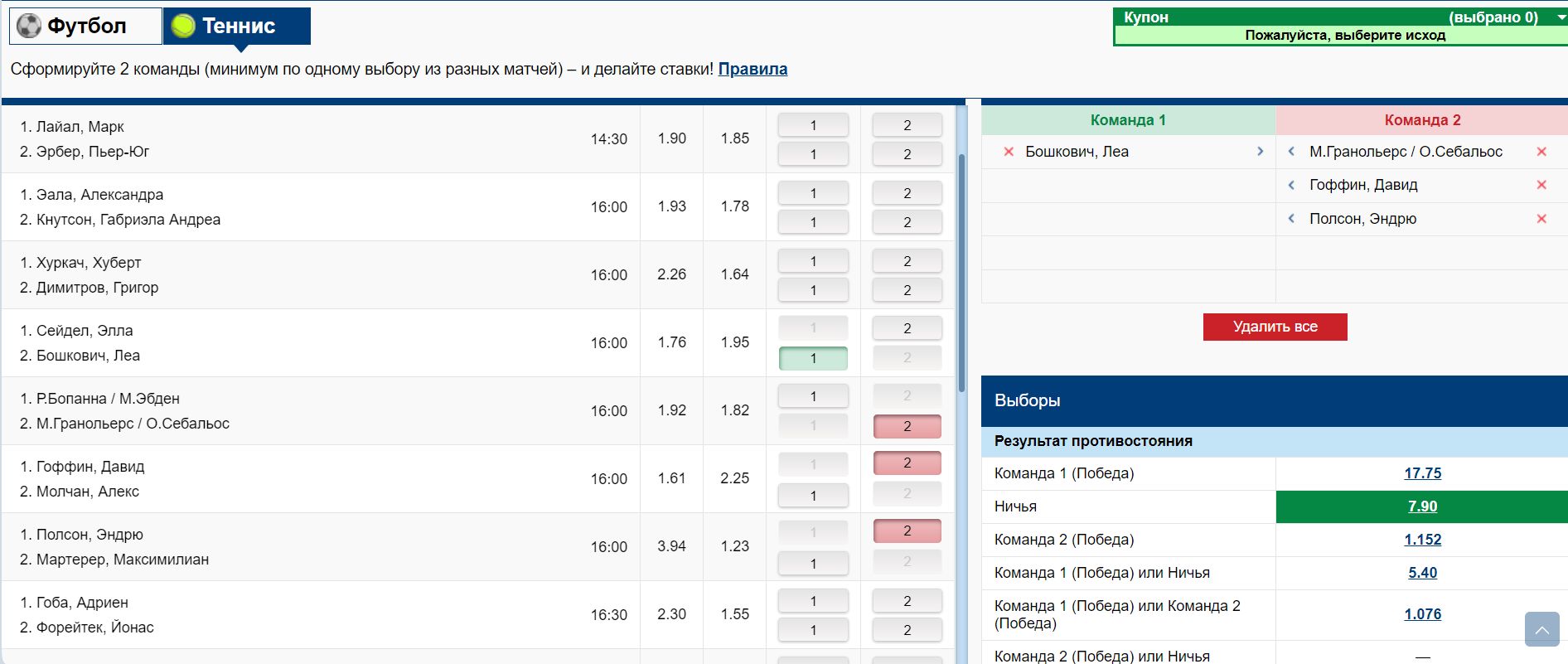Select odds 5.40 for Команда 1 or Ничья
This screenshot has height=664, width=1568.
[1422, 573]
